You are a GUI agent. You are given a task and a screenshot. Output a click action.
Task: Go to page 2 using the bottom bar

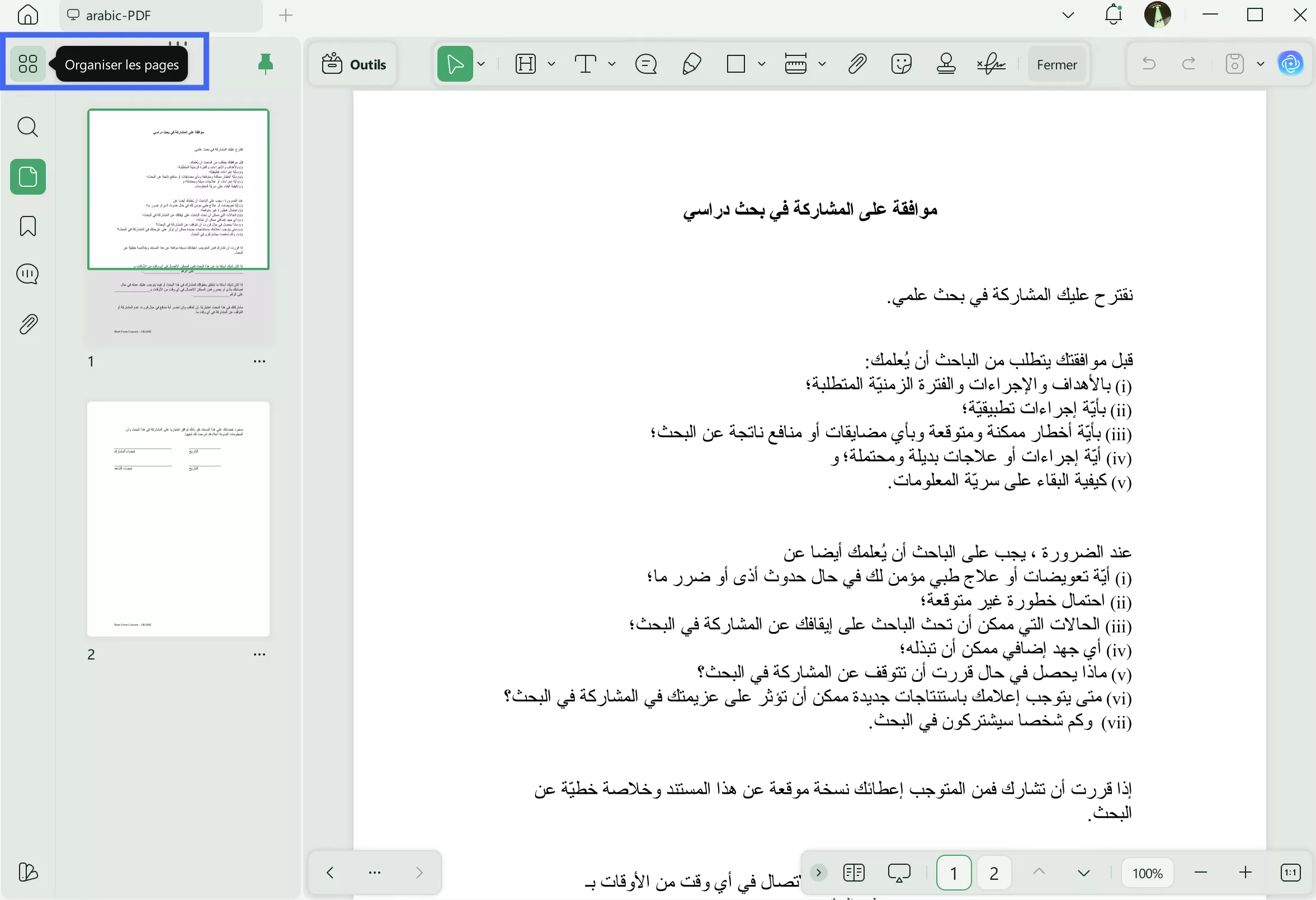click(993, 873)
